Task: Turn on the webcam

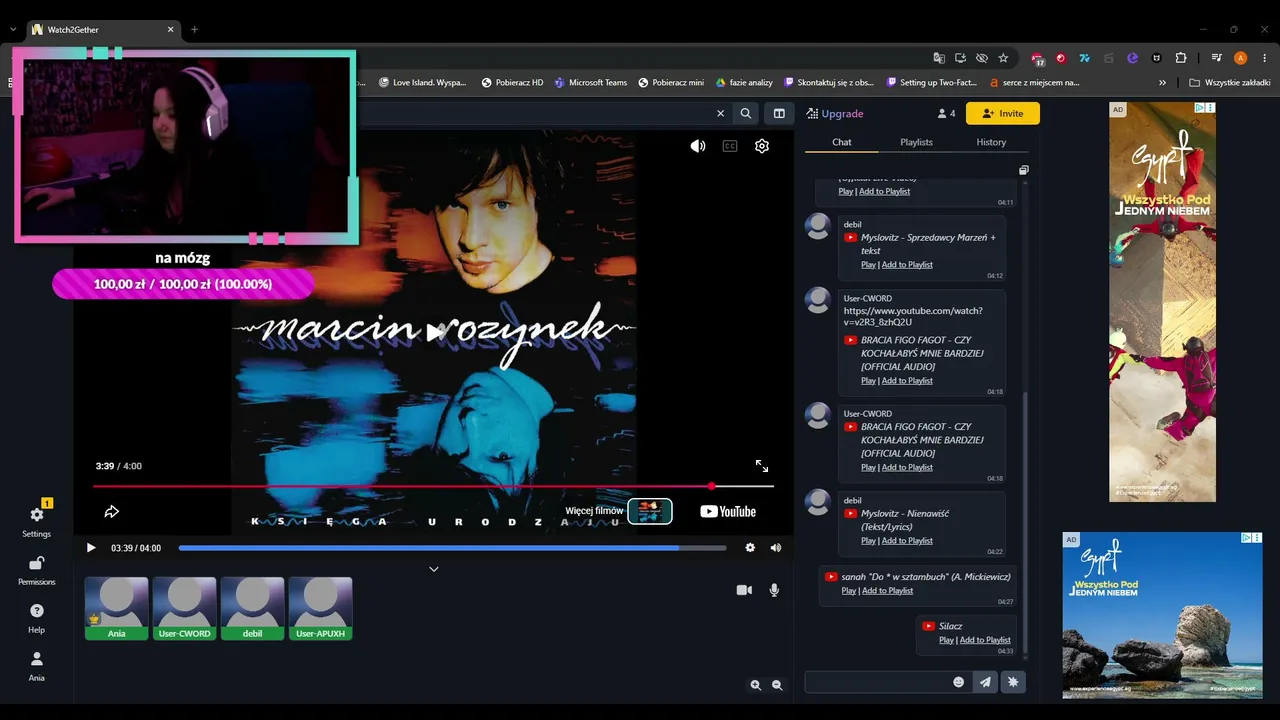Action: (744, 590)
